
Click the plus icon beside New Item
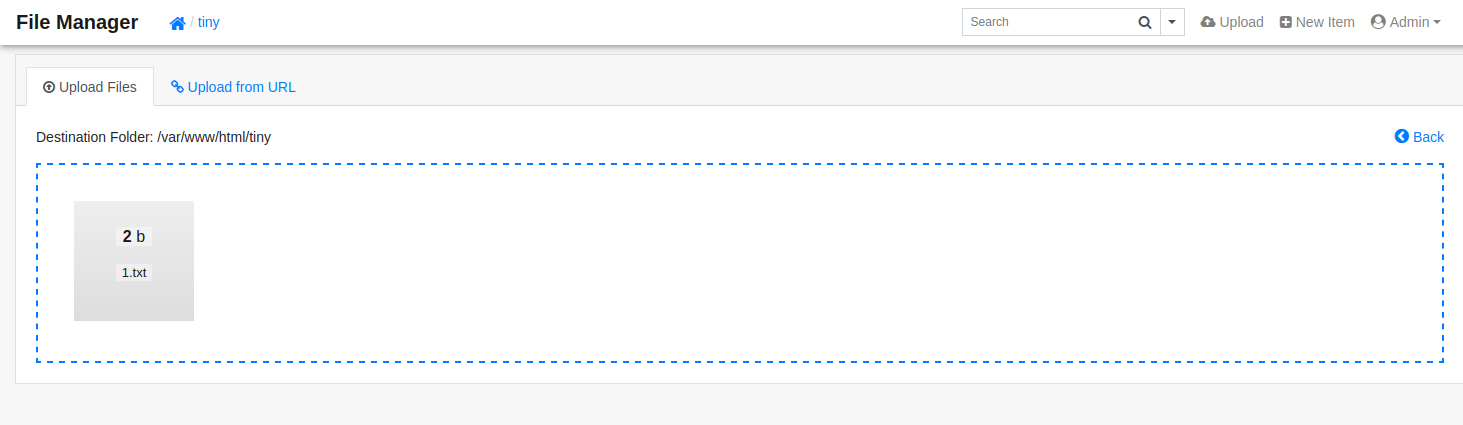[1286, 22]
